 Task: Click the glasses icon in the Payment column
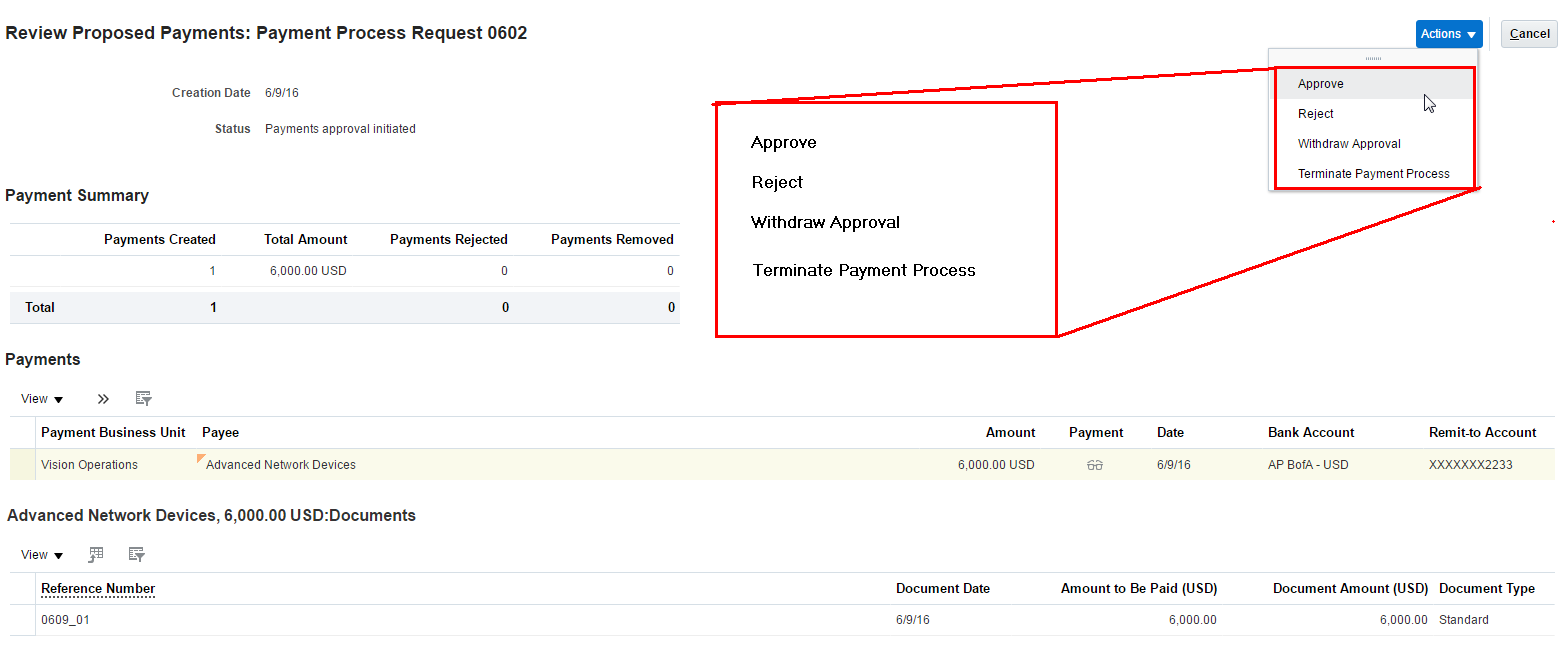pyautogui.click(x=1095, y=465)
